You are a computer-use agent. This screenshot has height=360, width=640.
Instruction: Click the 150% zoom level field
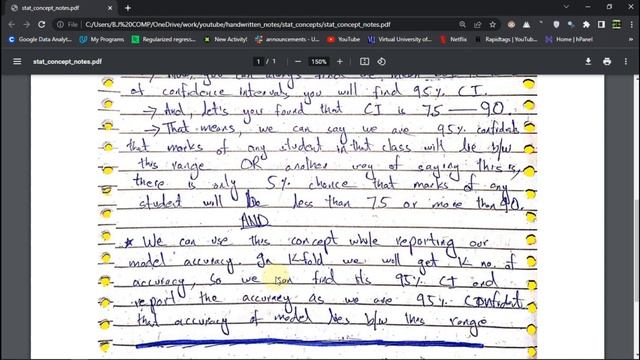319,62
